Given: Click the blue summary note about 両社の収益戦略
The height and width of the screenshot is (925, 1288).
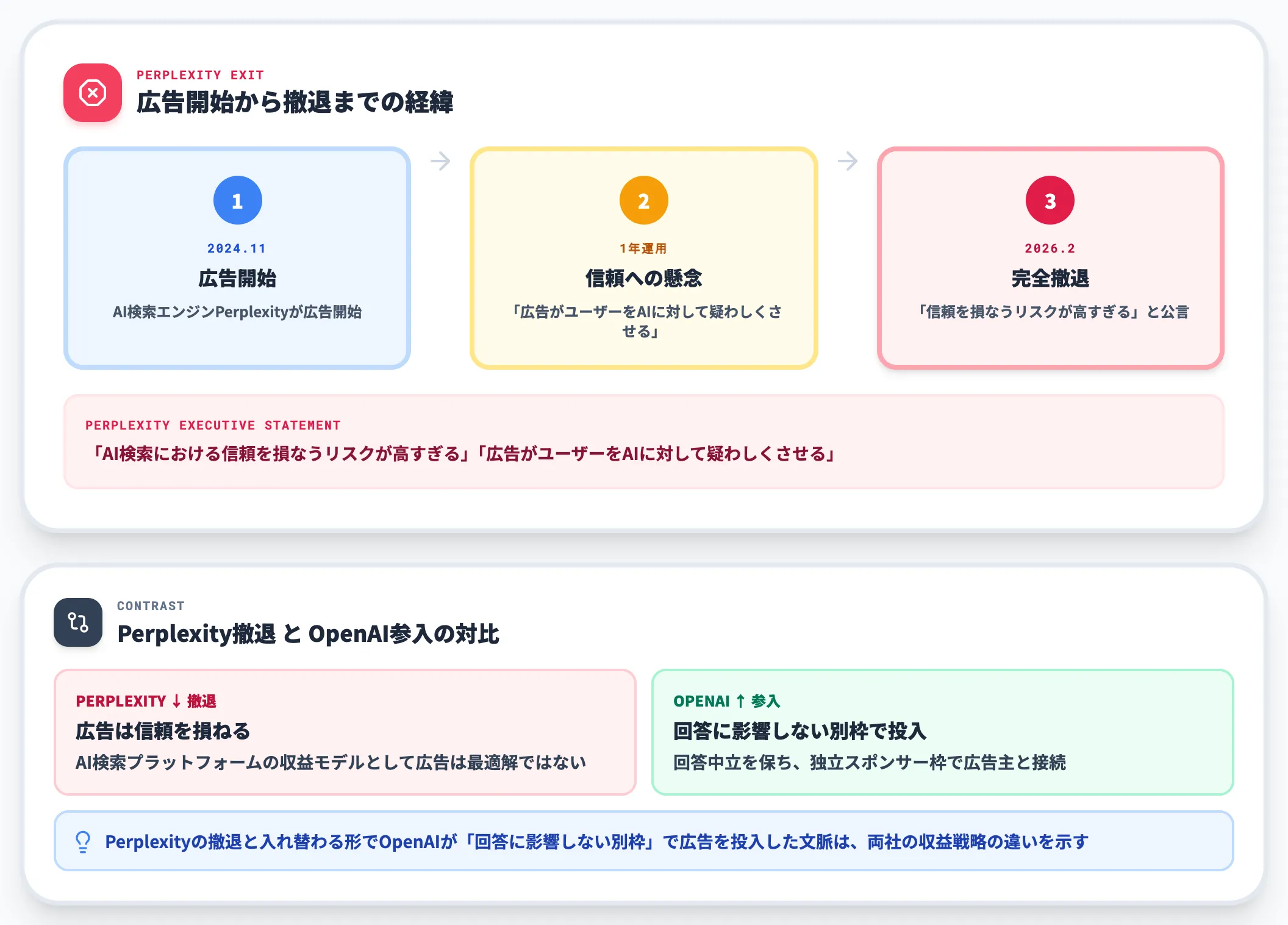Looking at the screenshot, I should click(x=644, y=841).
